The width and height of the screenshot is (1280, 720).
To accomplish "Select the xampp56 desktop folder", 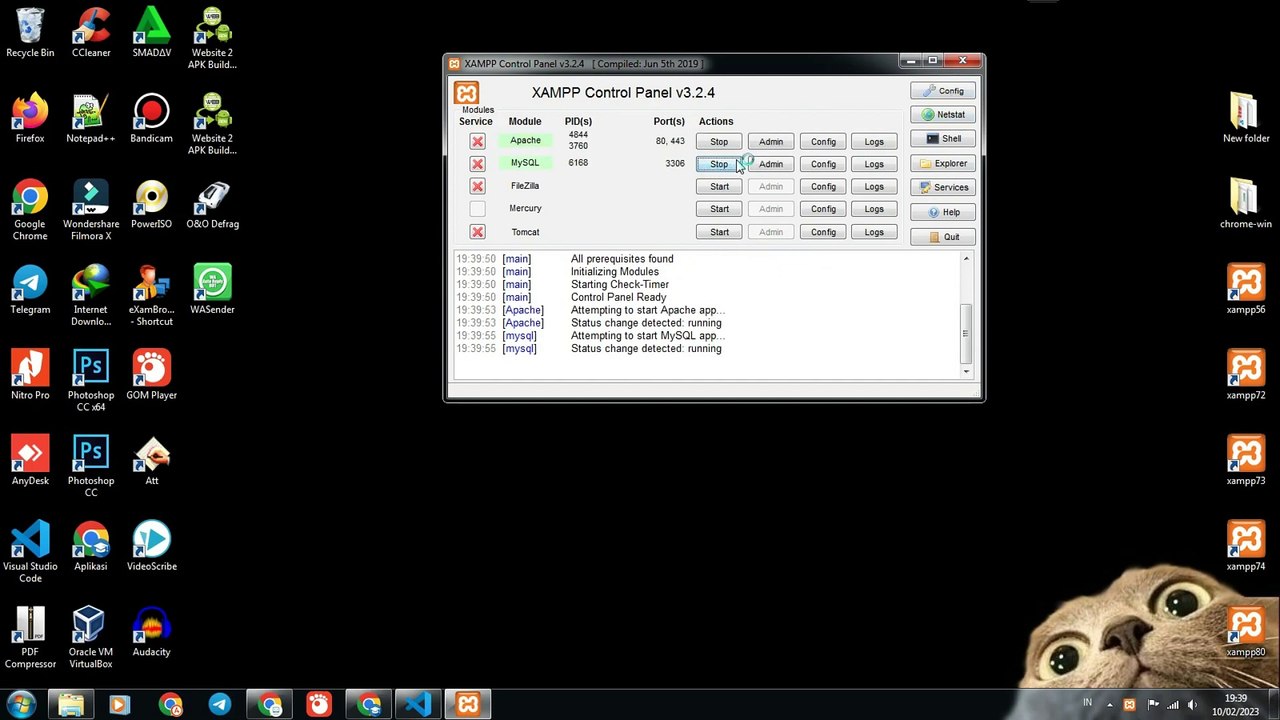I will tap(1246, 291).
